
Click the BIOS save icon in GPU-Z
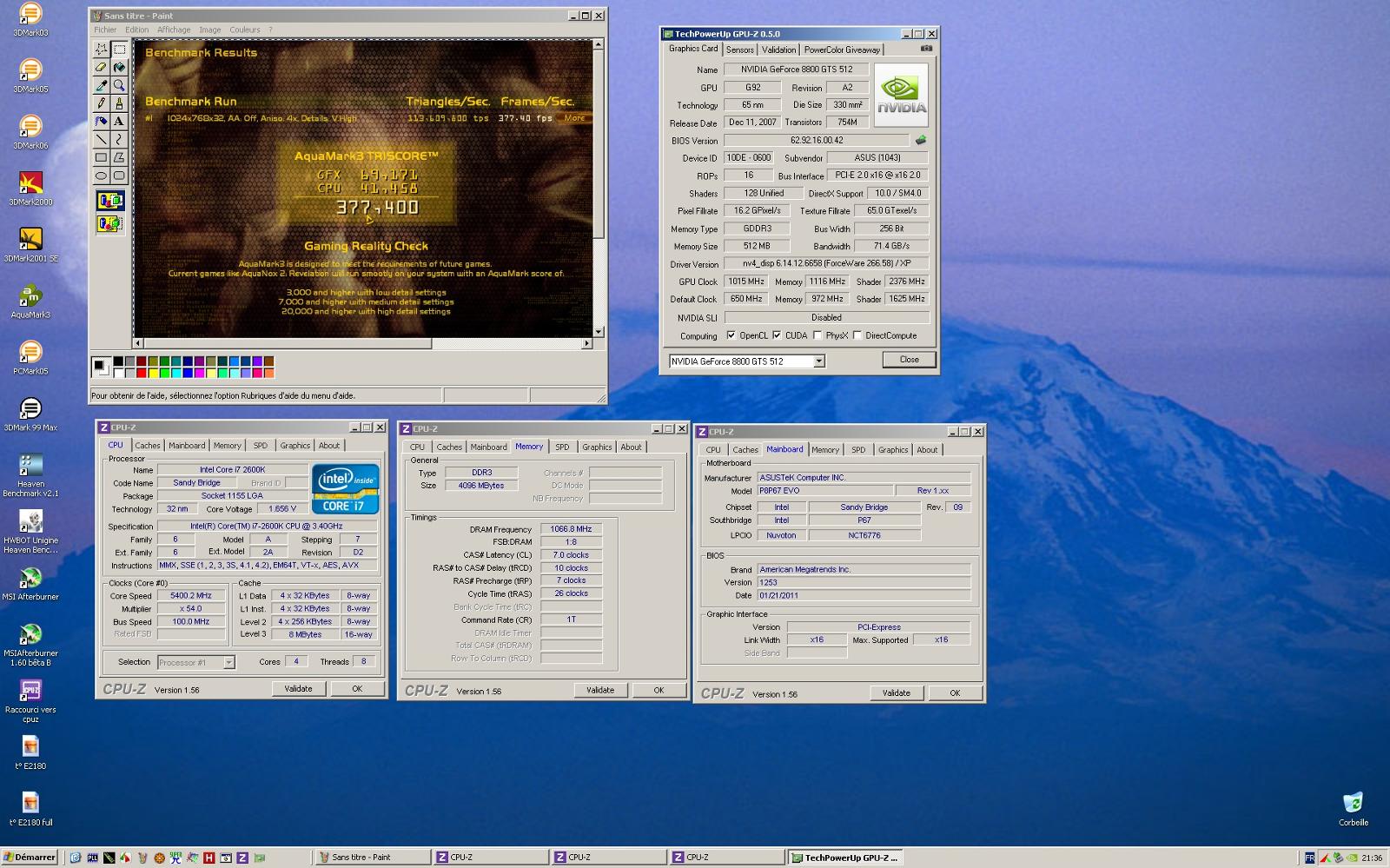click(x=921, y=140)
